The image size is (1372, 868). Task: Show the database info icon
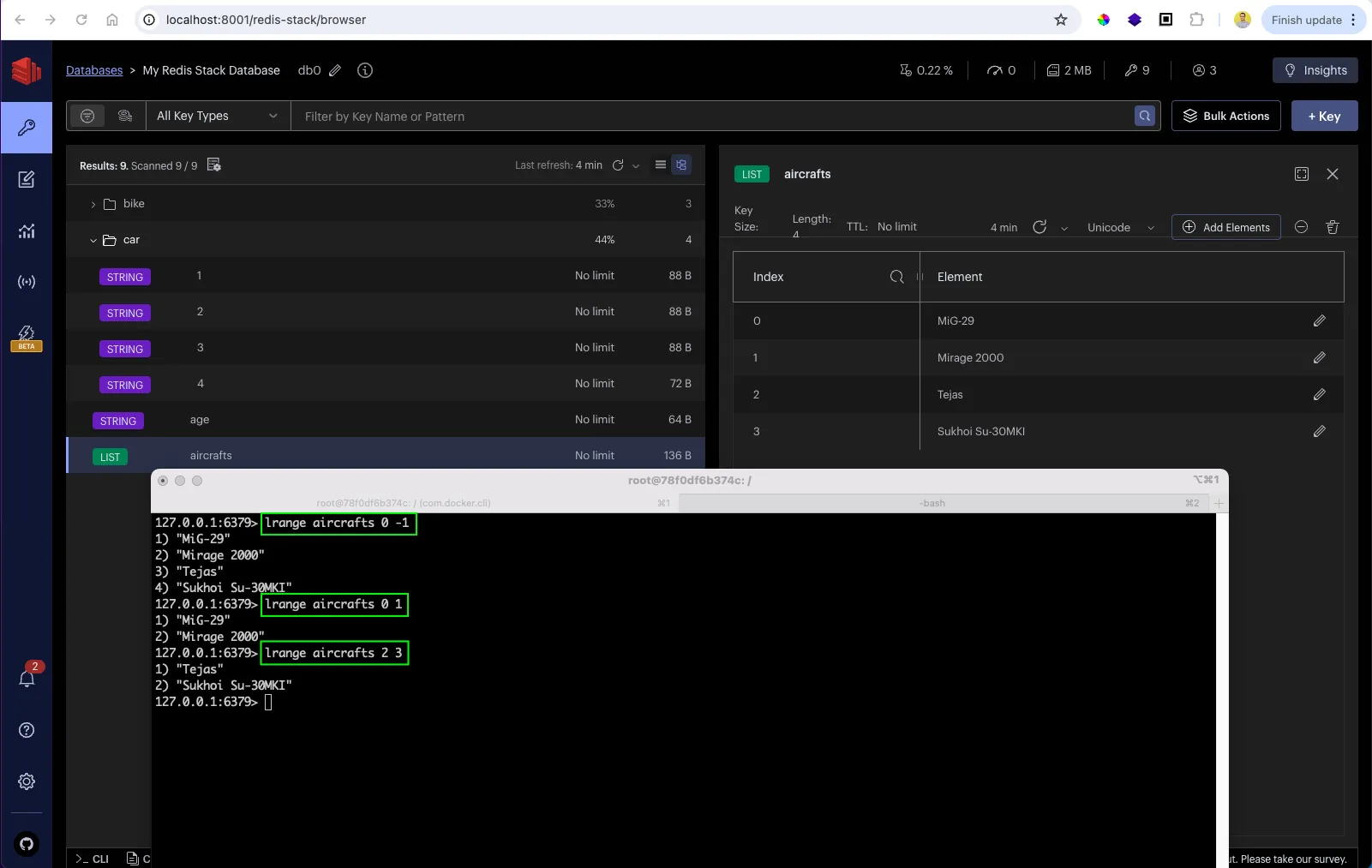pyautogui.click(x=365, y=70)
